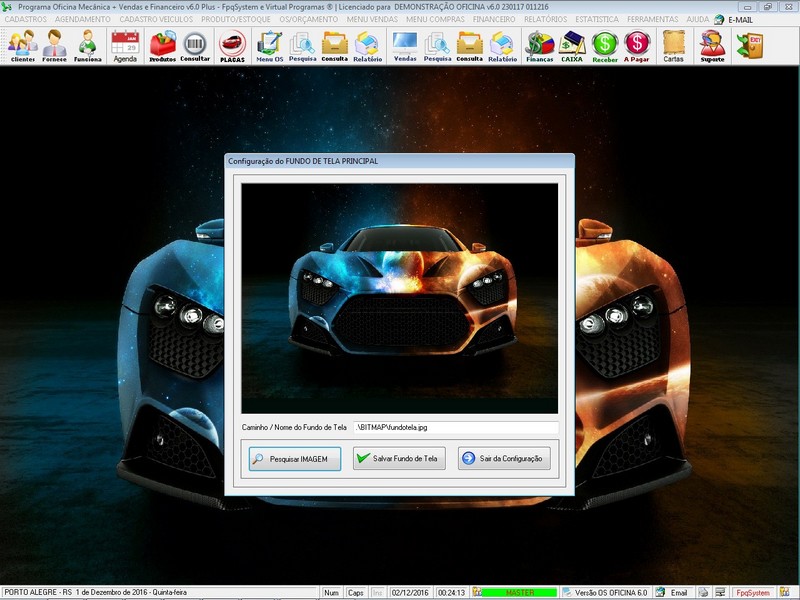Click the E-MAIL label in menu bar
Screen dimensions: 800x600
point(740,20)
